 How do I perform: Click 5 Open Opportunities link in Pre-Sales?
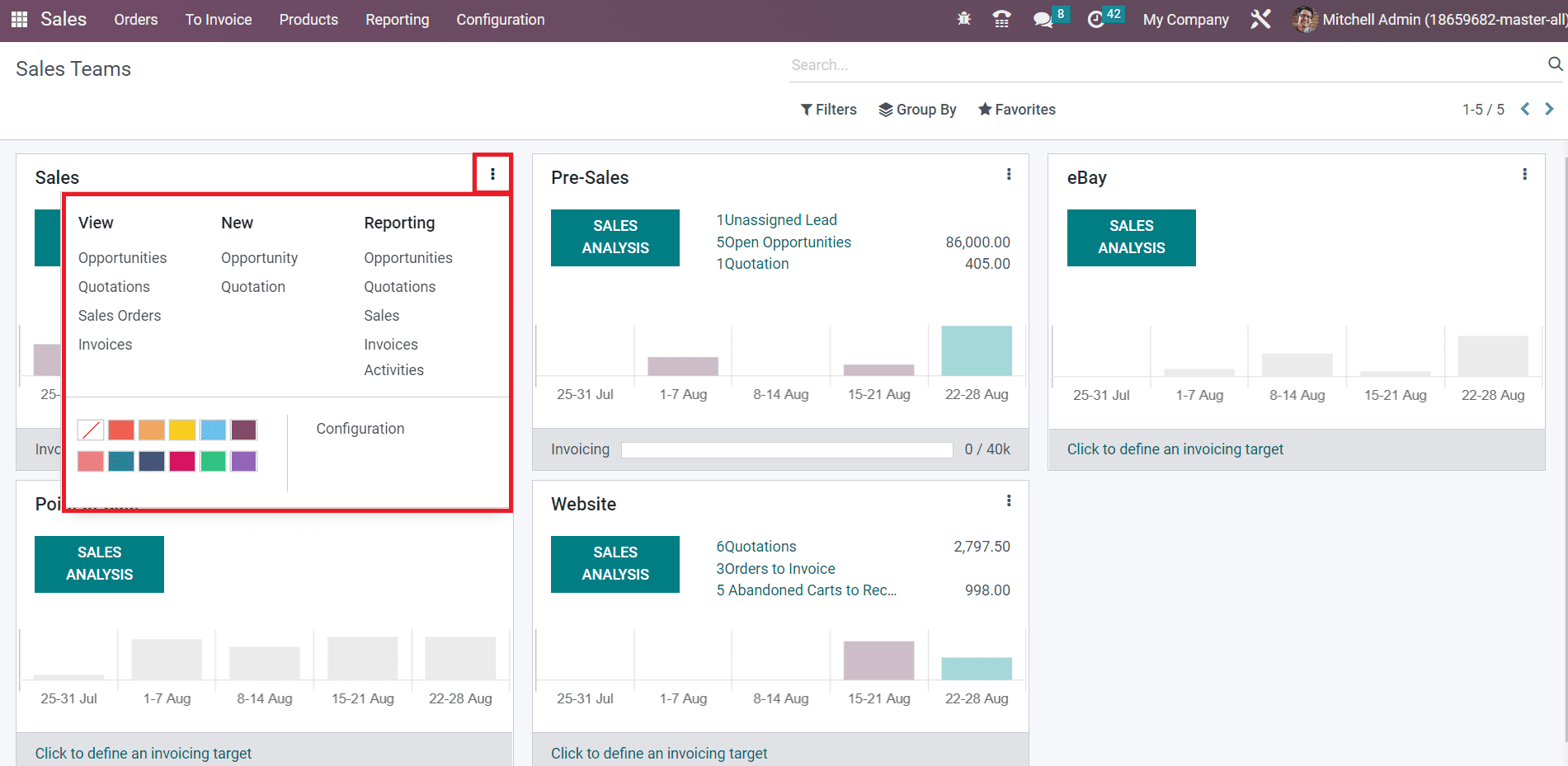[x=784, y=242]
